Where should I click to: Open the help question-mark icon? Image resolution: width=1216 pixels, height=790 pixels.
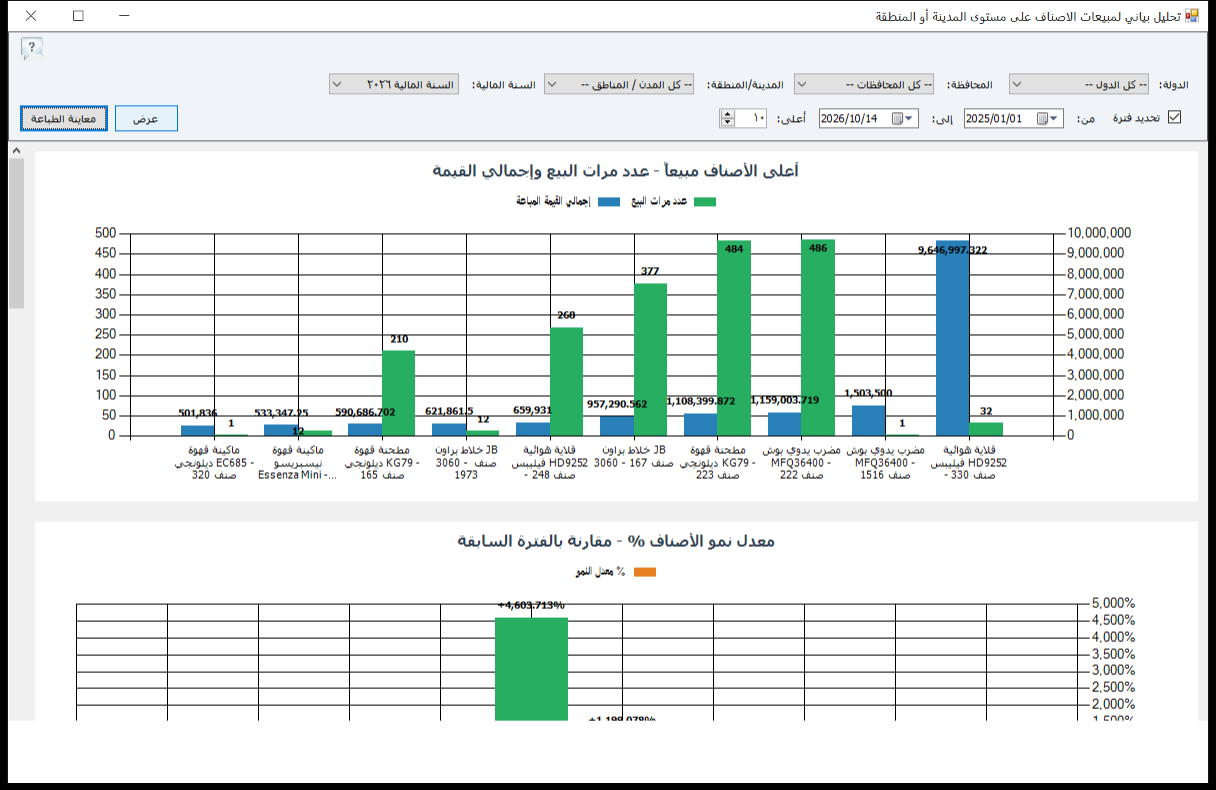coord(32,48)
